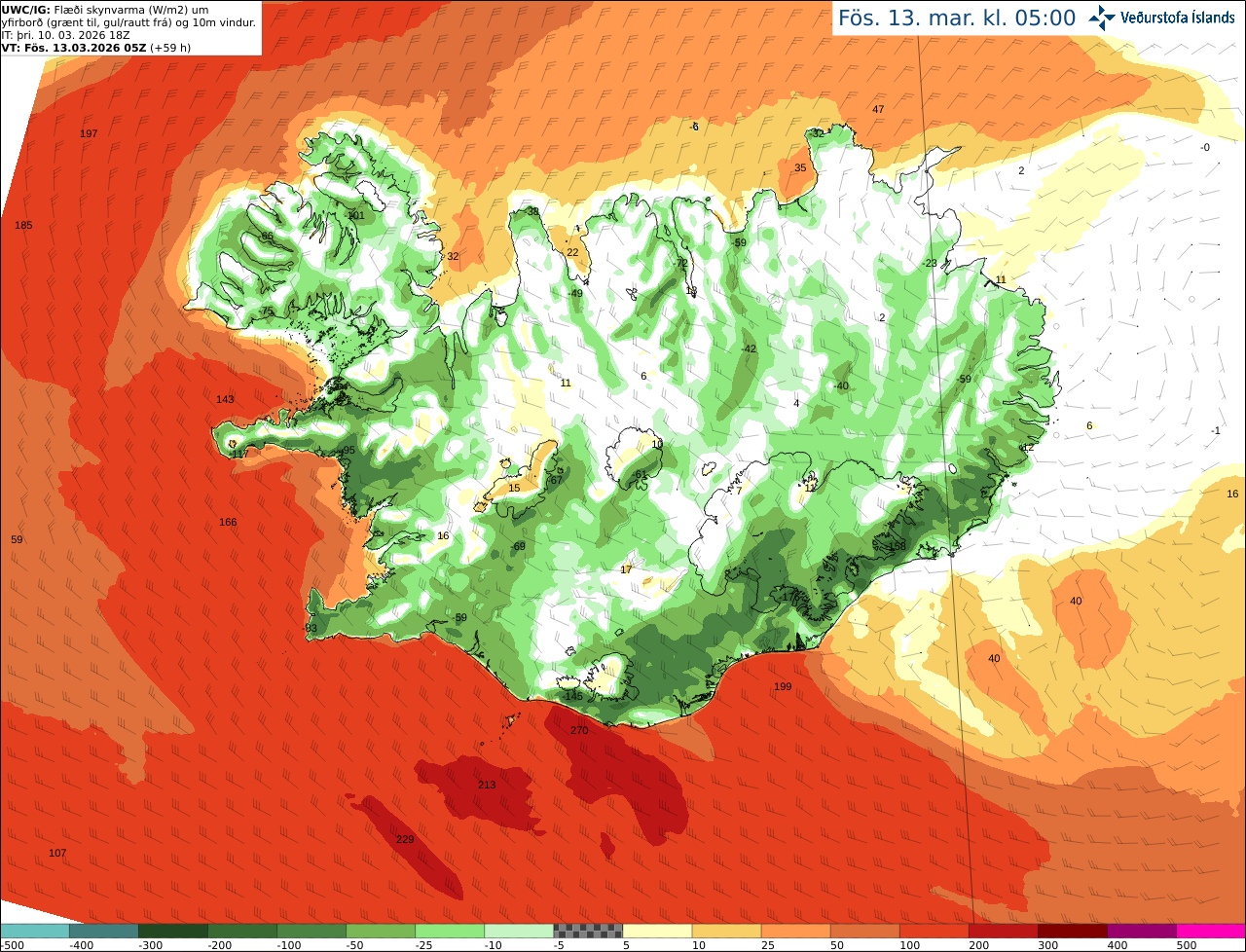Pick the olive green swatch from -50 to -25

[381, 932]
